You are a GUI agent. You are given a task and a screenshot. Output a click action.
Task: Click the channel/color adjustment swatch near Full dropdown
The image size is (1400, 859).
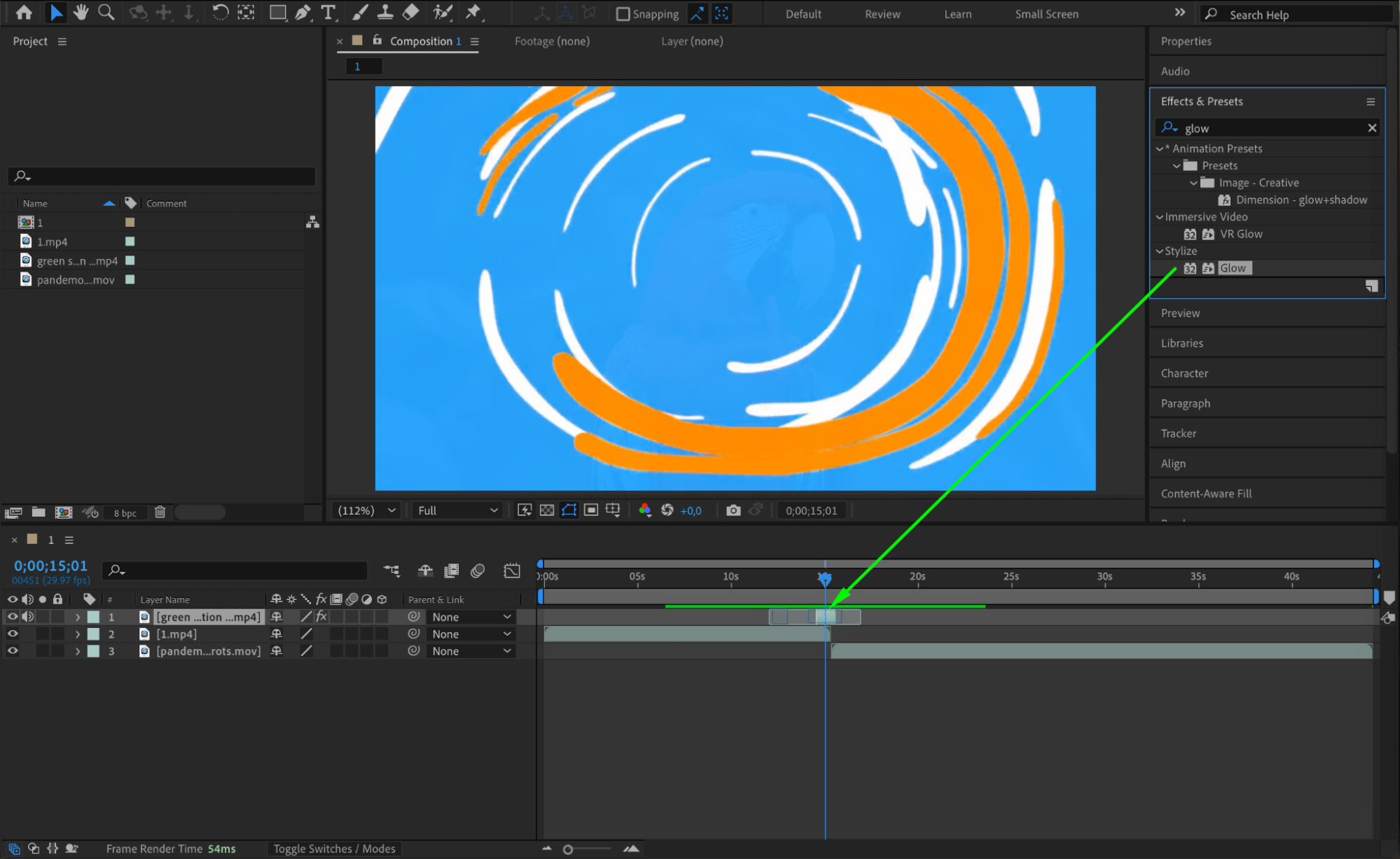coord(645,510)
